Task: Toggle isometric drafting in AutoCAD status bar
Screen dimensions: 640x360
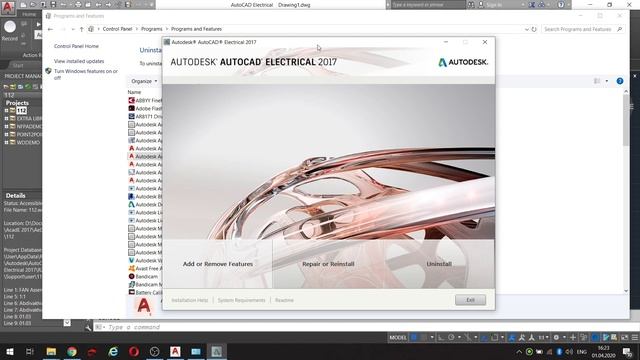Action: pyautogui.click(x=468, y=338)
